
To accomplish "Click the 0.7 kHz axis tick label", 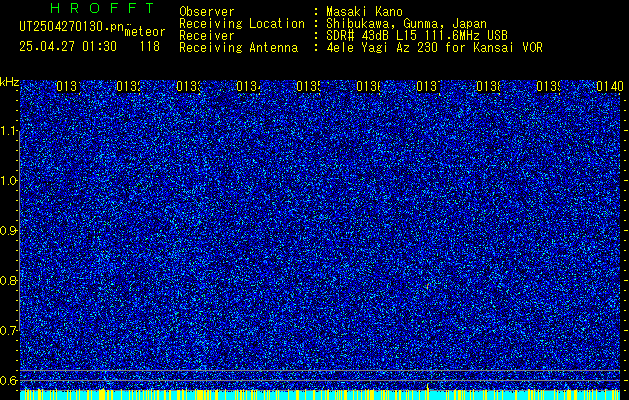I will click(x=8, y=331).
